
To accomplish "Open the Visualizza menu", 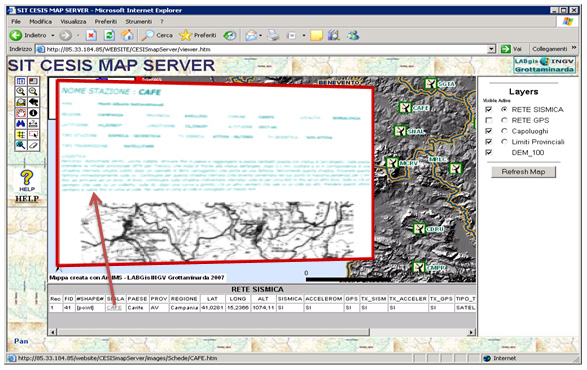I will (73, 21).
